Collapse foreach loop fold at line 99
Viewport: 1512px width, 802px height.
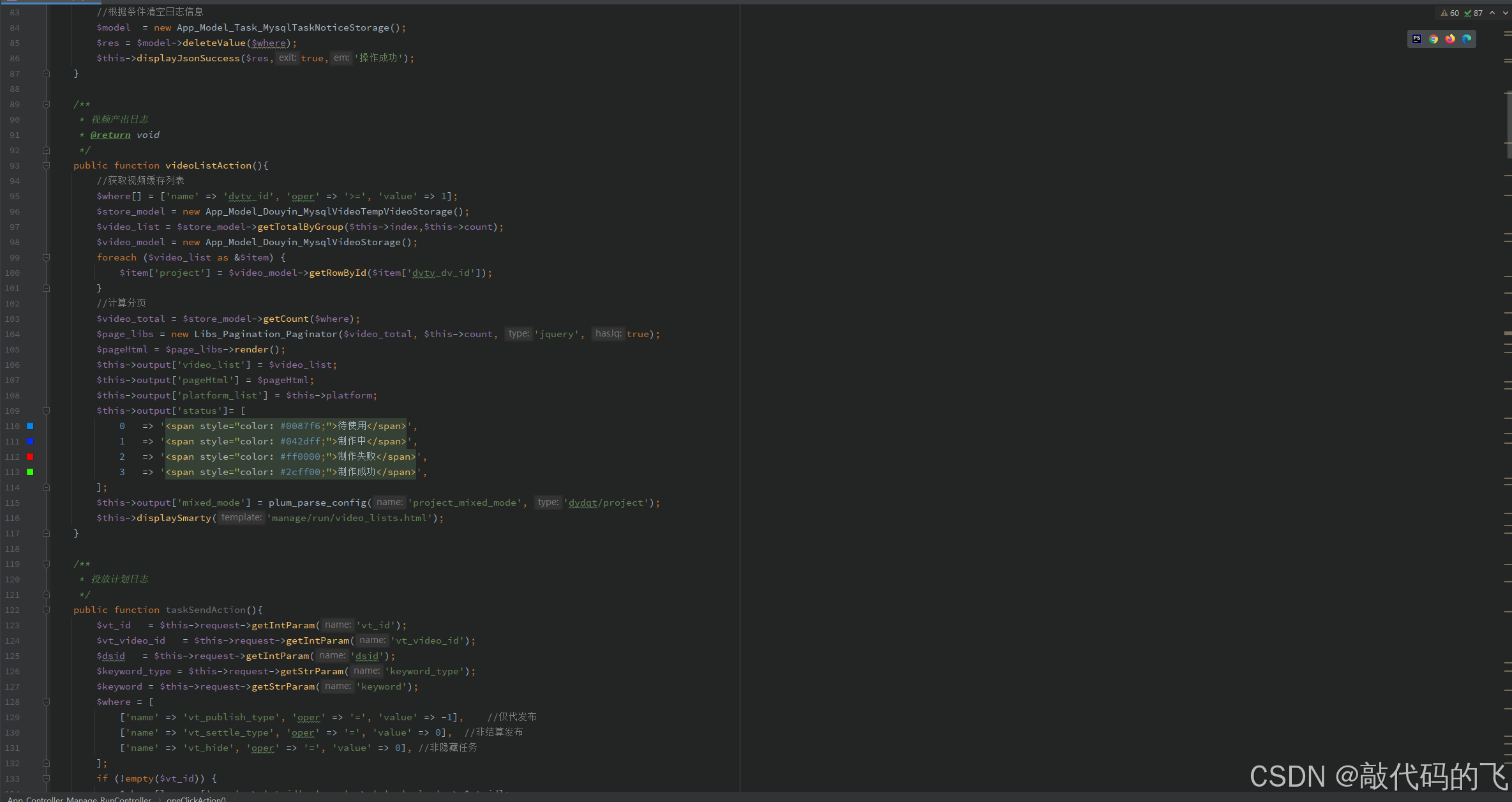[x=46, y=257]
